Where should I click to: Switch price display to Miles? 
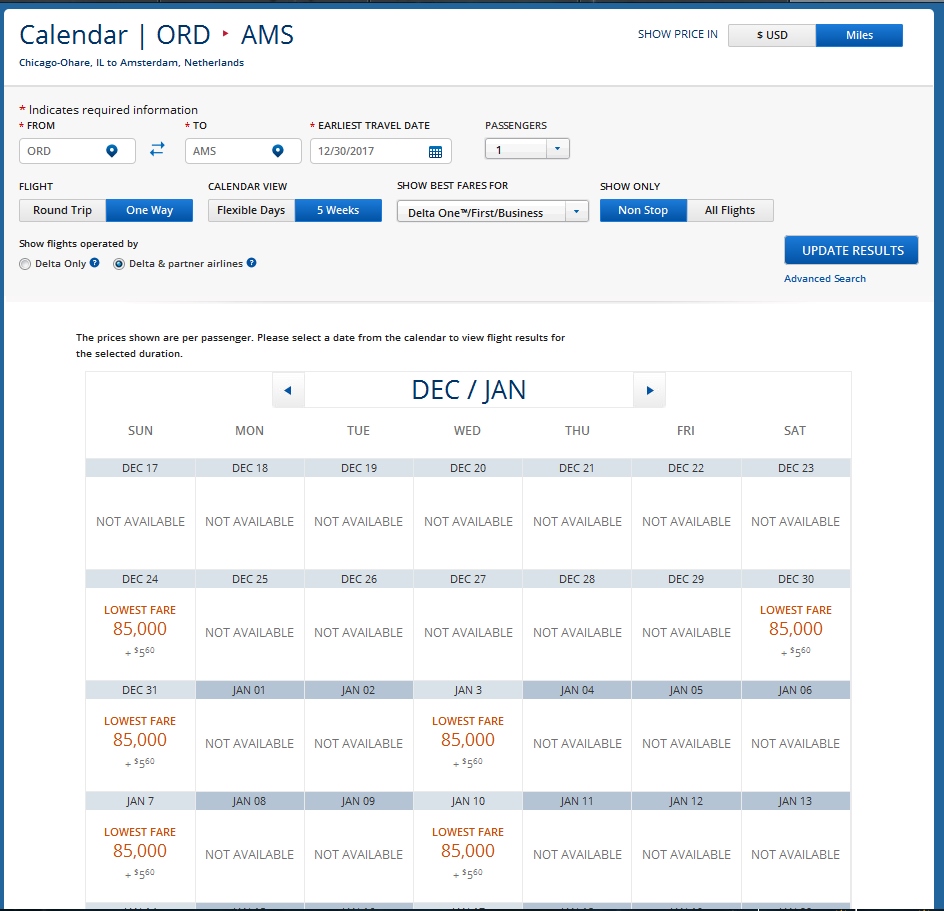click(x=859, y=35)
